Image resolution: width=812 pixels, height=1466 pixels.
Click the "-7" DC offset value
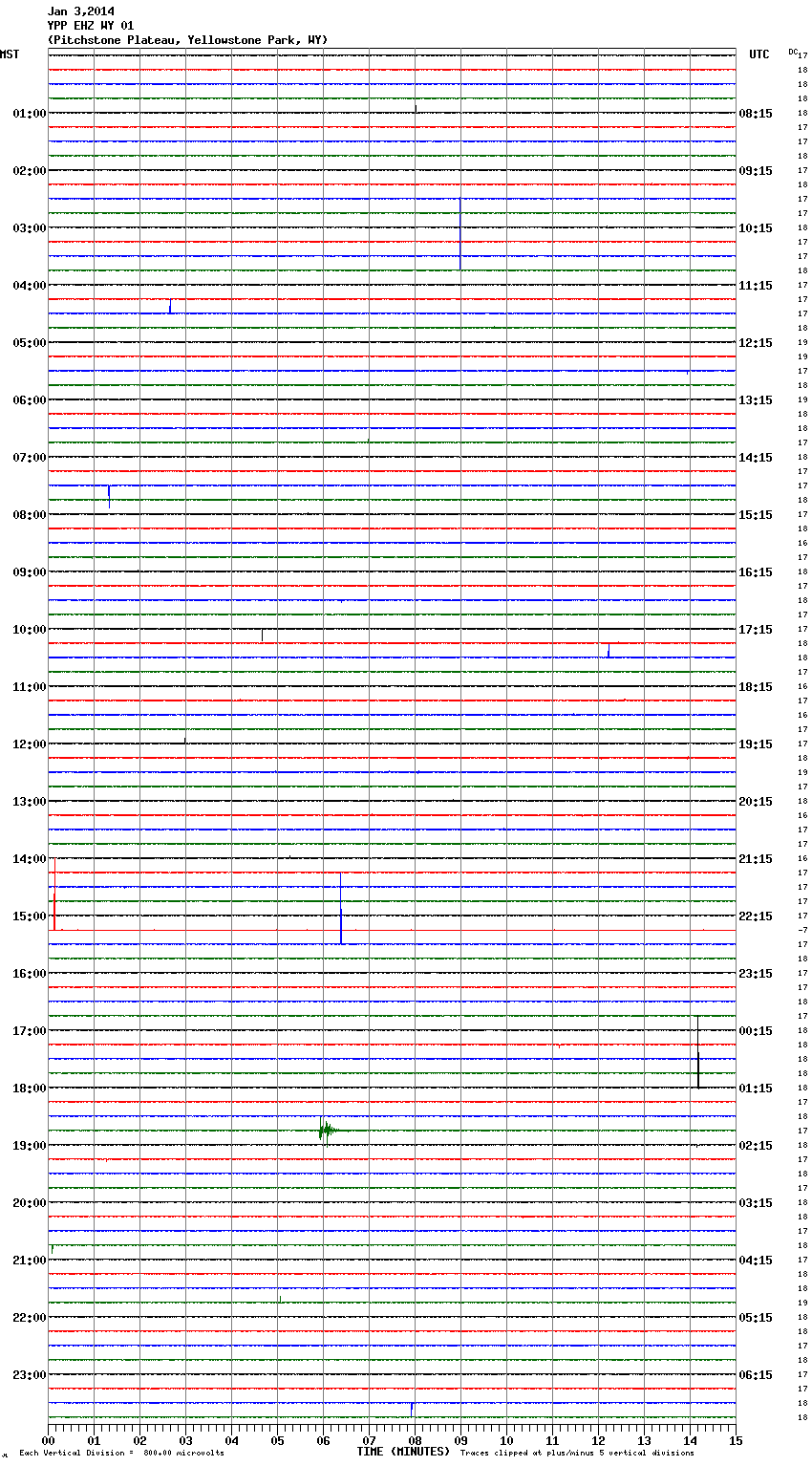(x=802, y=930)
